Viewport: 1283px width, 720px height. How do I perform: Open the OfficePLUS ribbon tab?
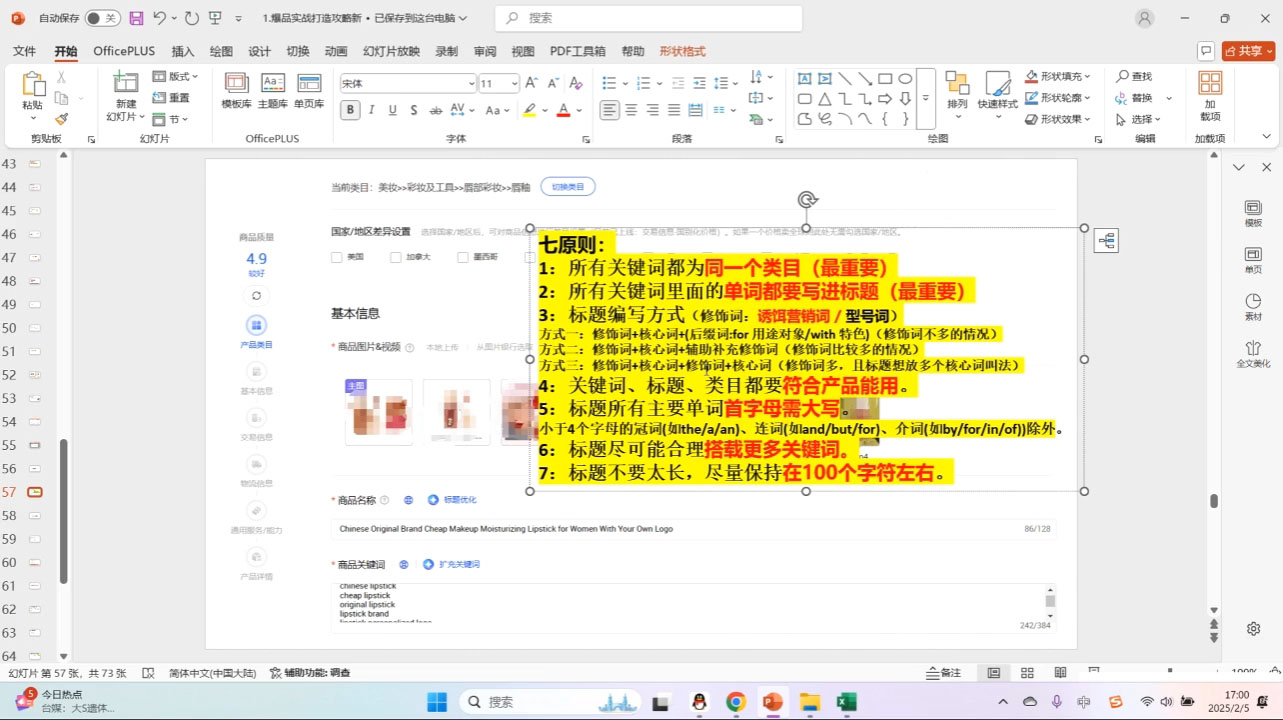pyautogui.click(x=124, y=51)
